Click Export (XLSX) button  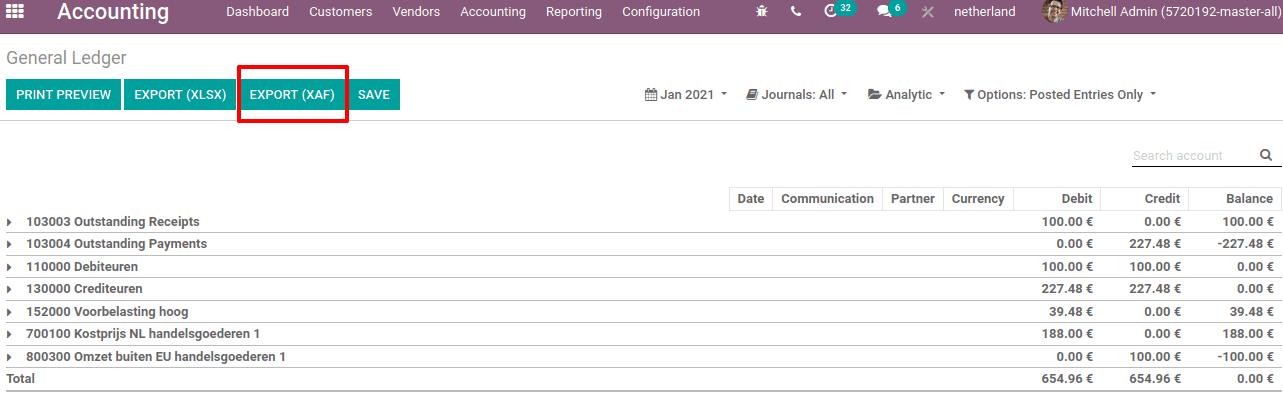coord(181,94)
